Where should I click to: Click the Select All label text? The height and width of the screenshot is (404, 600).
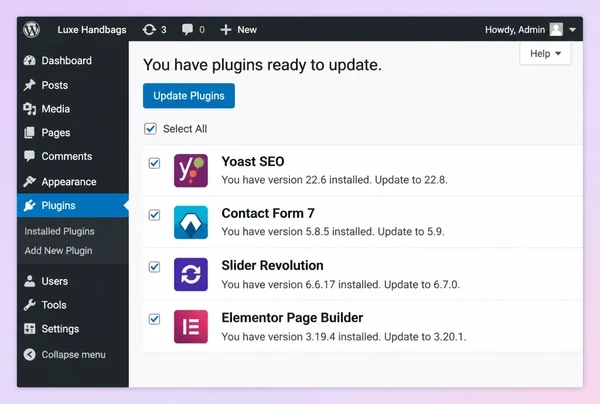[x=185, y=129]
